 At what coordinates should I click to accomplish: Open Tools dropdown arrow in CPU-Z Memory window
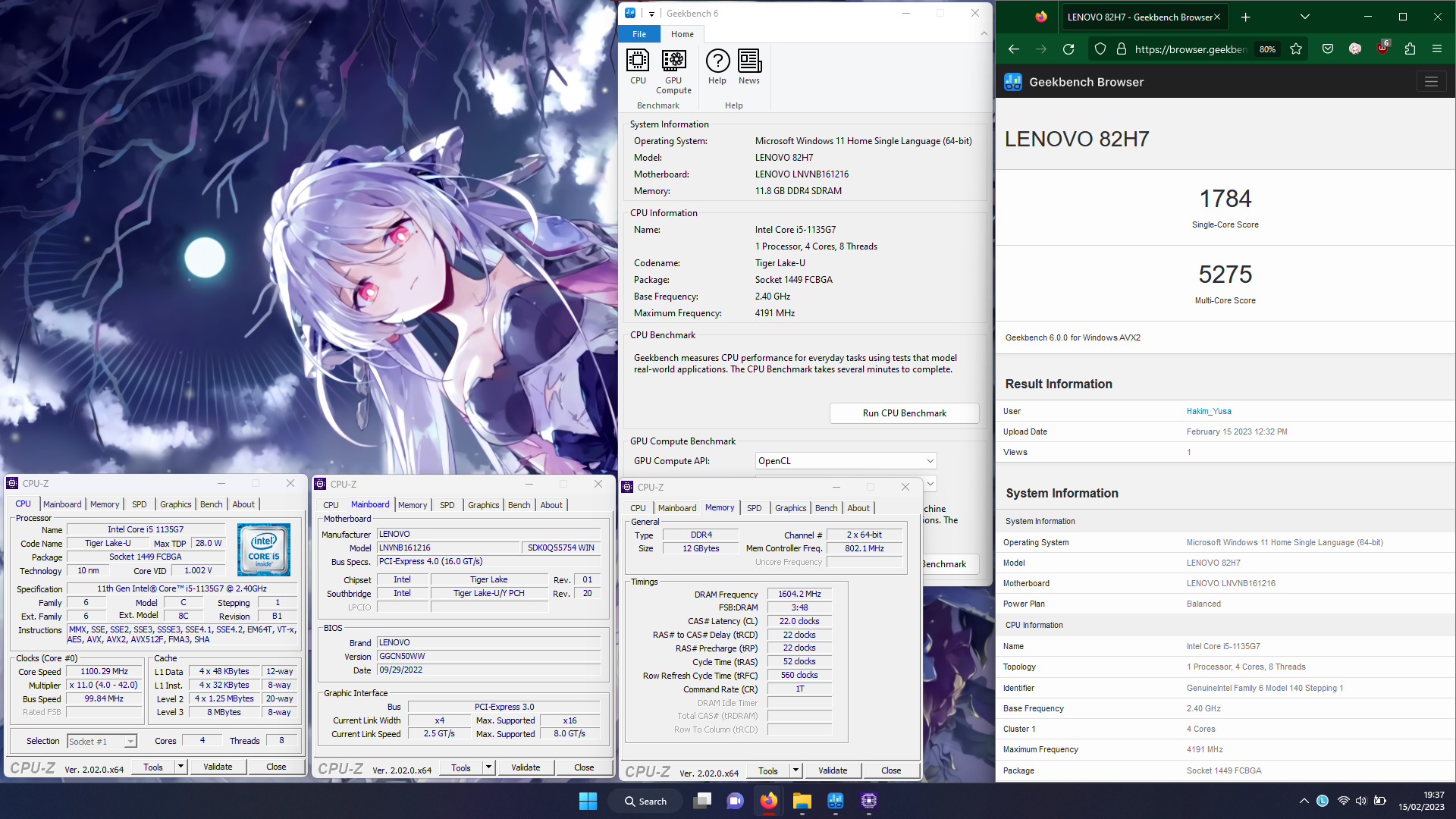click(796, 770)
